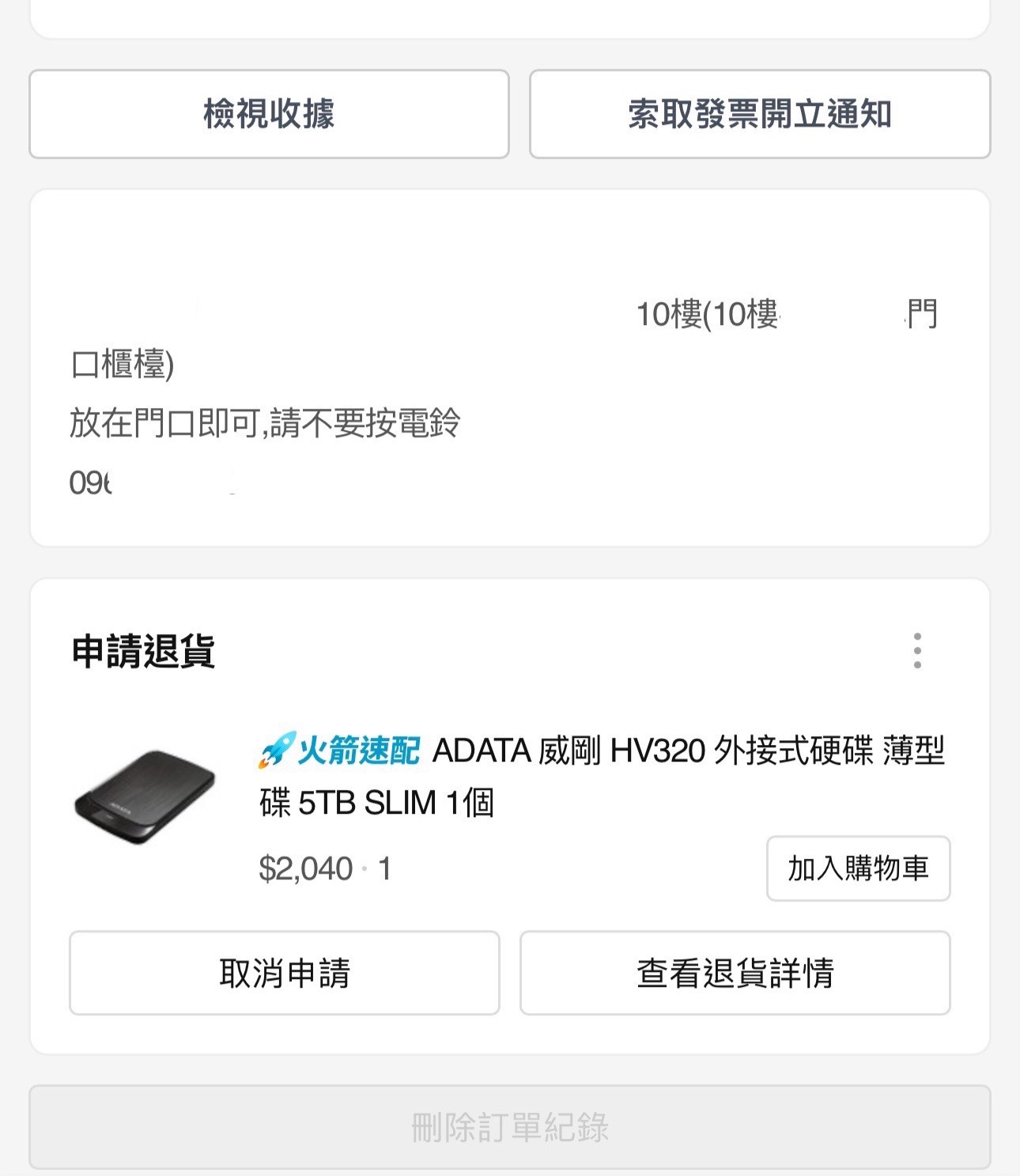Tap the 口櫃檯) address continuation line

(x=123, y=365)
